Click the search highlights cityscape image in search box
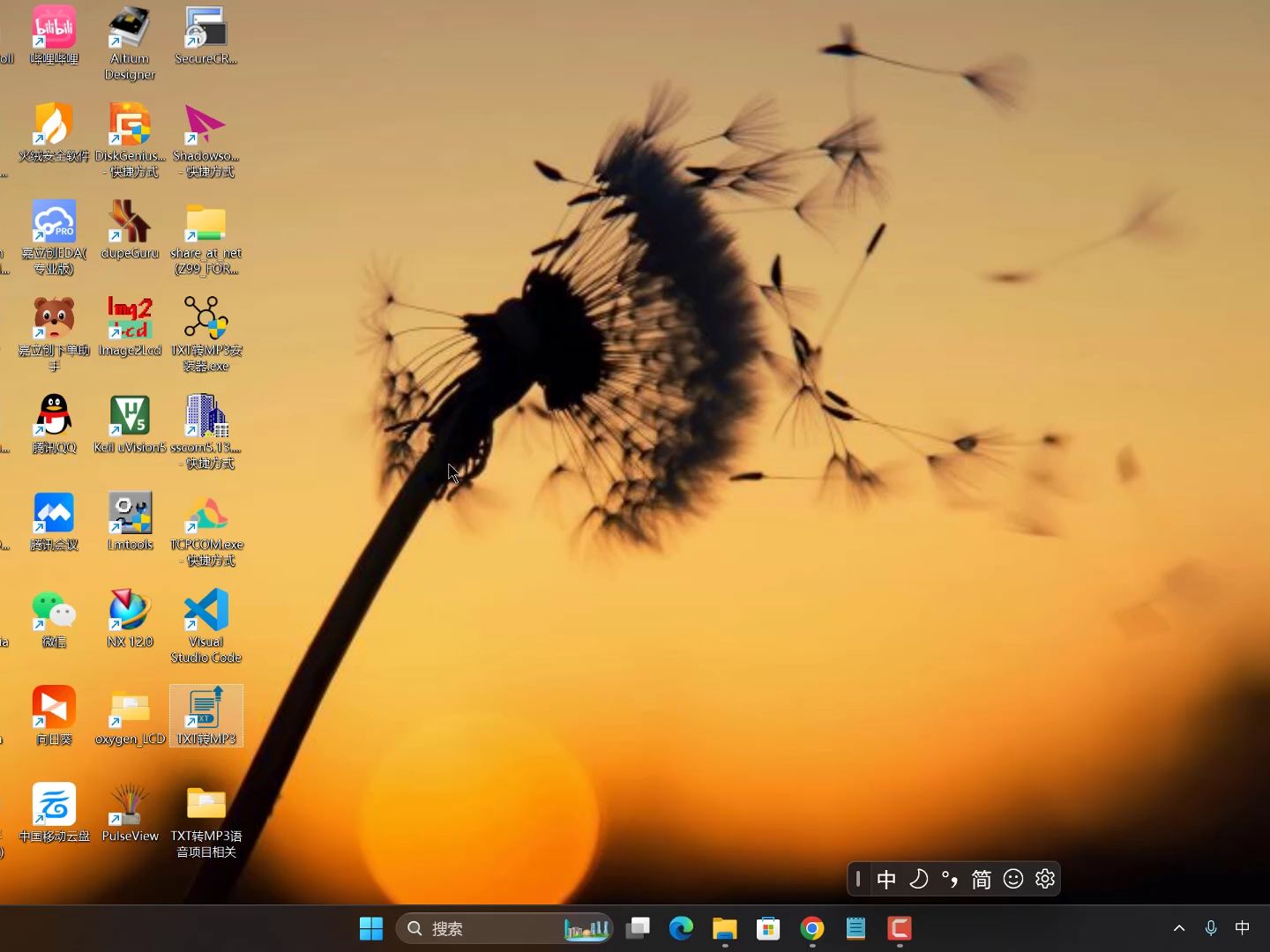Screen dimensions: 1270x952 [587, 928]
